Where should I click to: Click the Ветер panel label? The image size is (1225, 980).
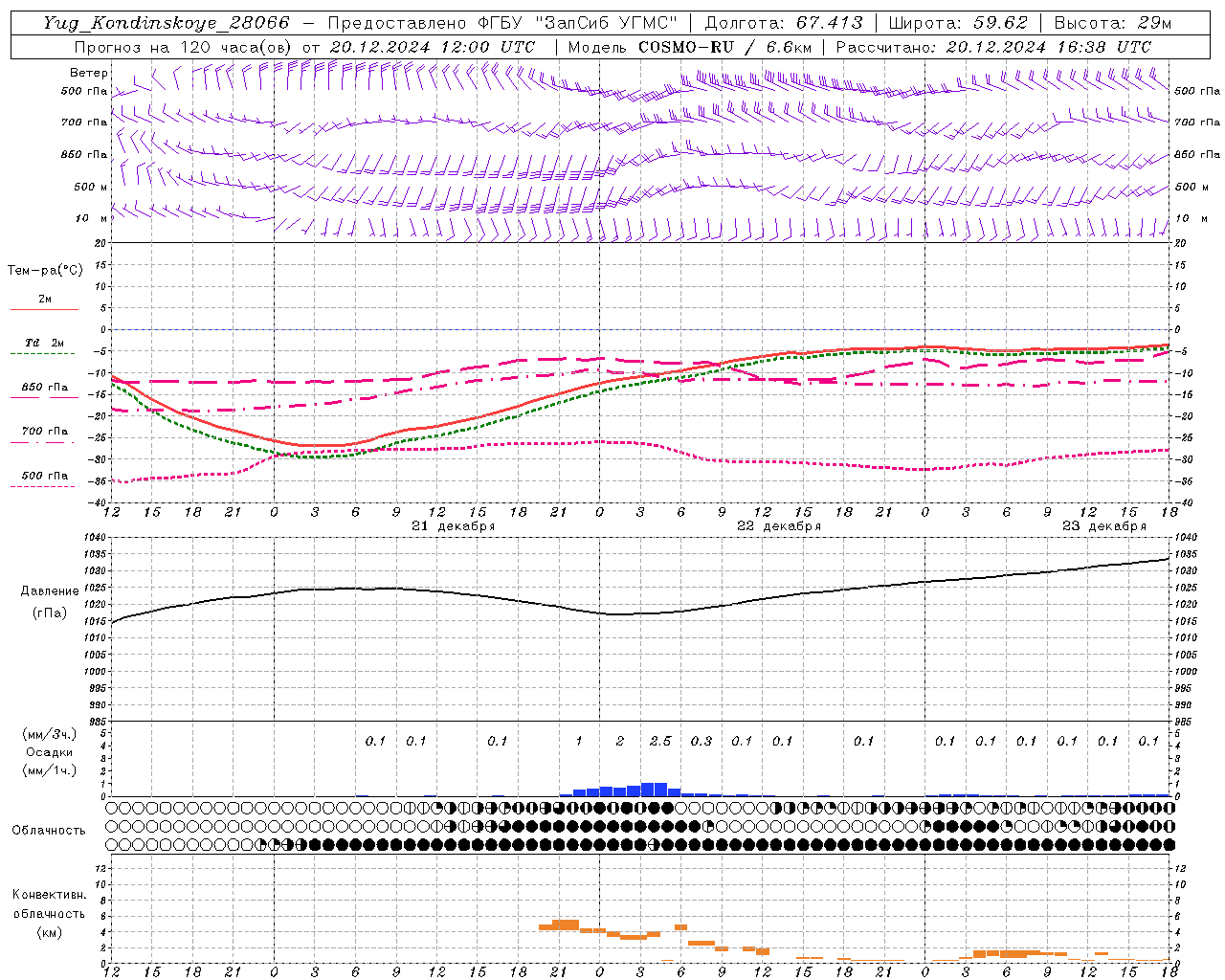pyautogui.click(x=89, y=73)
